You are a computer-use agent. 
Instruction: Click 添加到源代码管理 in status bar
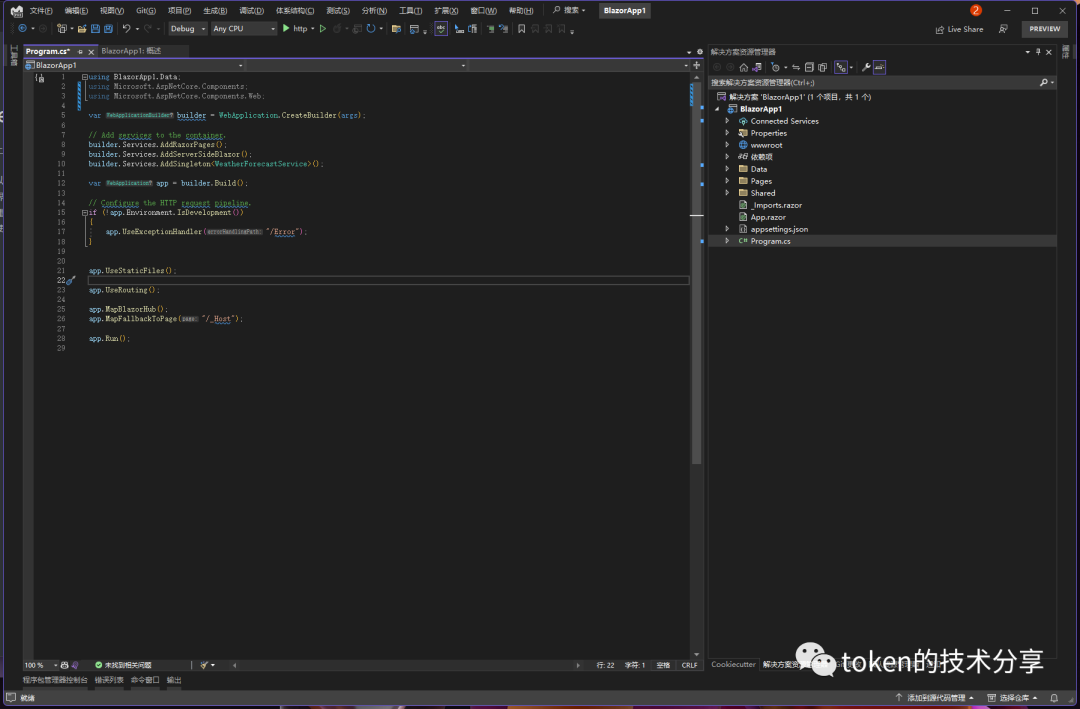935,698
